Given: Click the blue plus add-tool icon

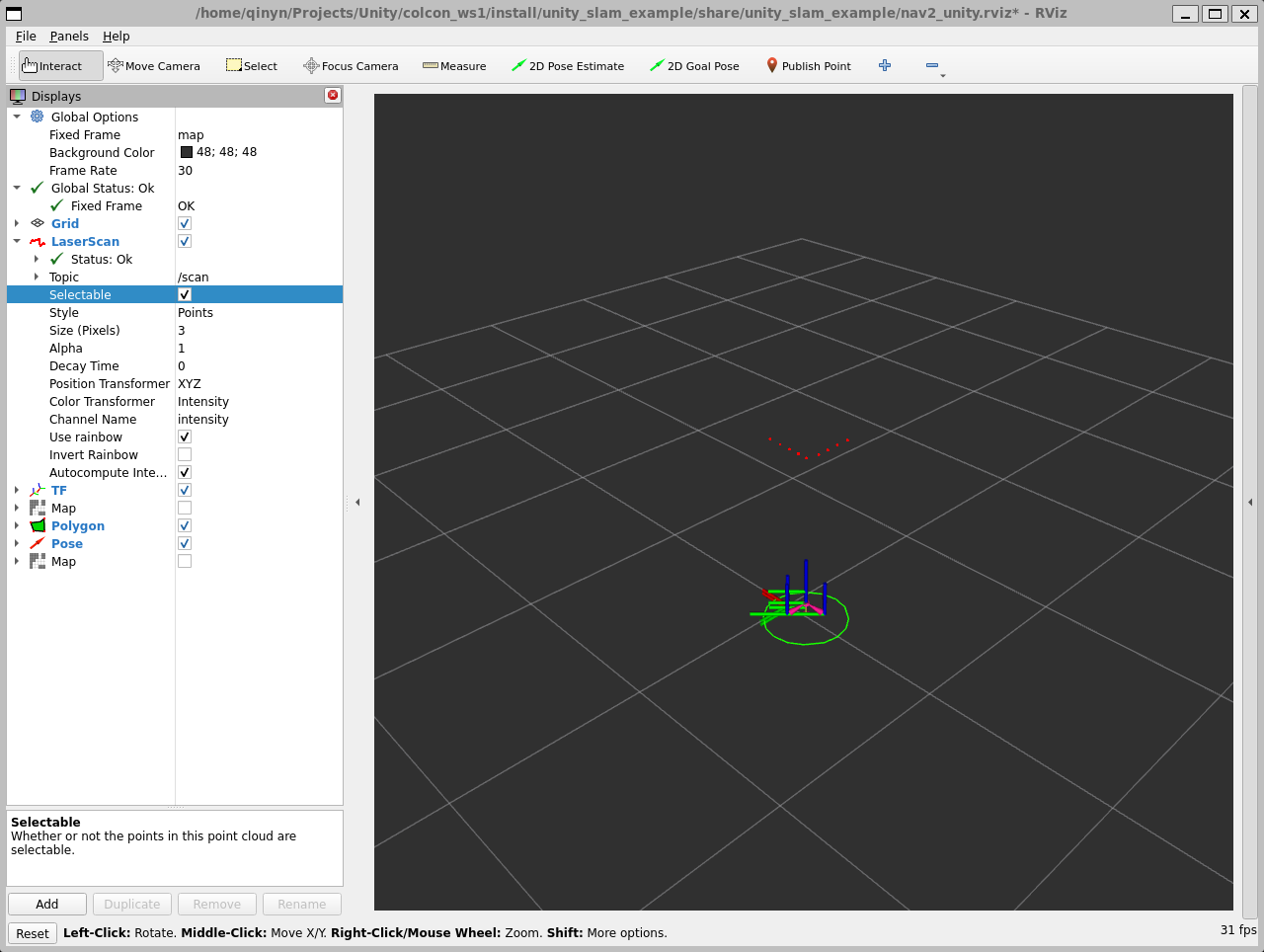Looking at the screenshot, I should pos(885,65).
